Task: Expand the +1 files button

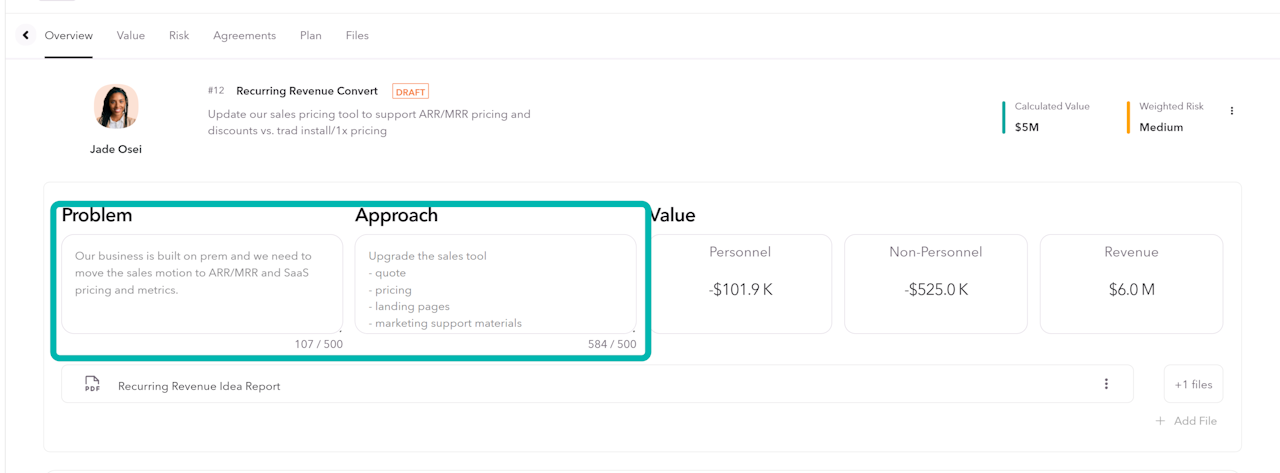Action: point(1193,384)
